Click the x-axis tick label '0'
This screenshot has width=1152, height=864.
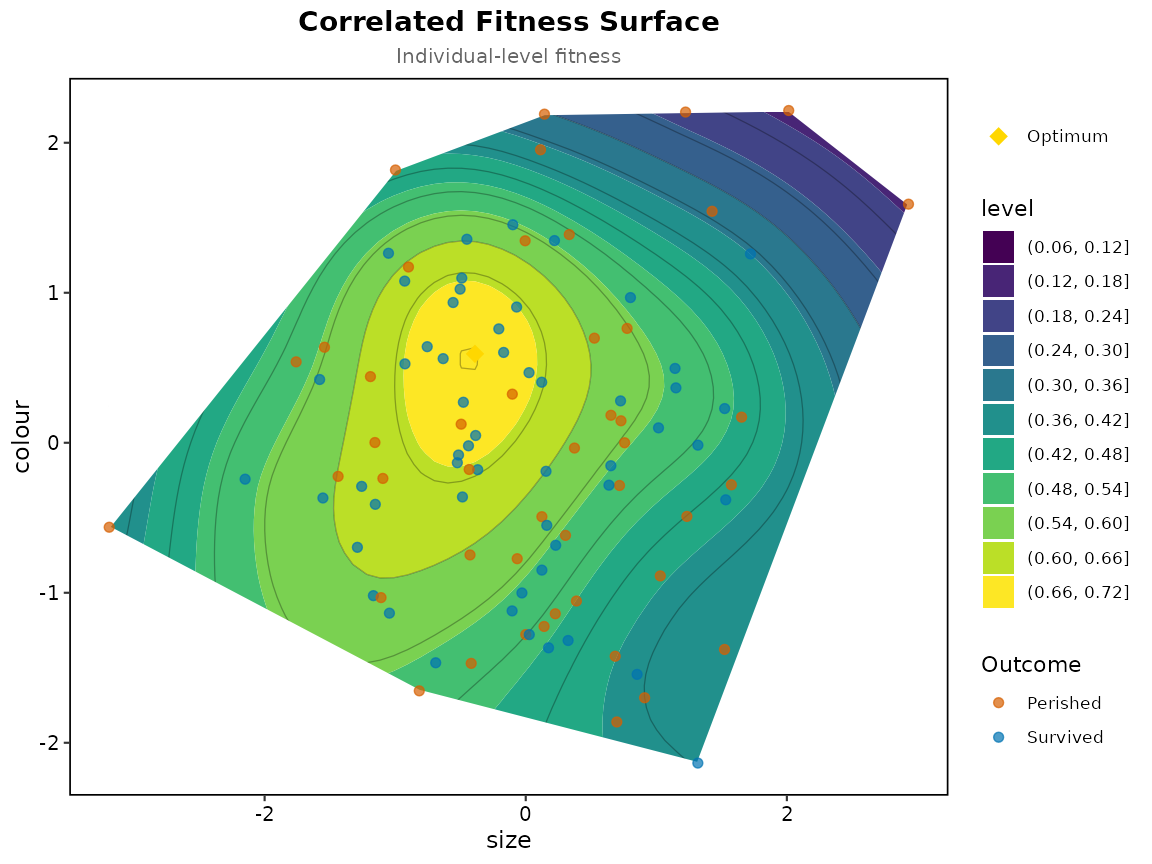click(525, 814)
